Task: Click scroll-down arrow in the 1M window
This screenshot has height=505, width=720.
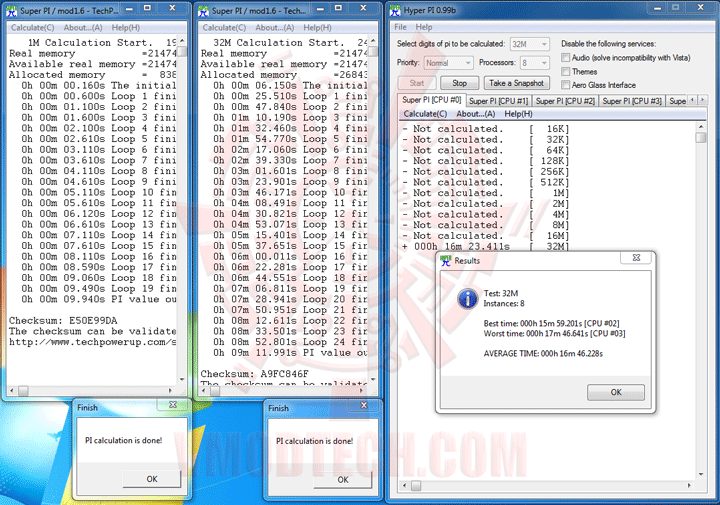Action: 182,380
